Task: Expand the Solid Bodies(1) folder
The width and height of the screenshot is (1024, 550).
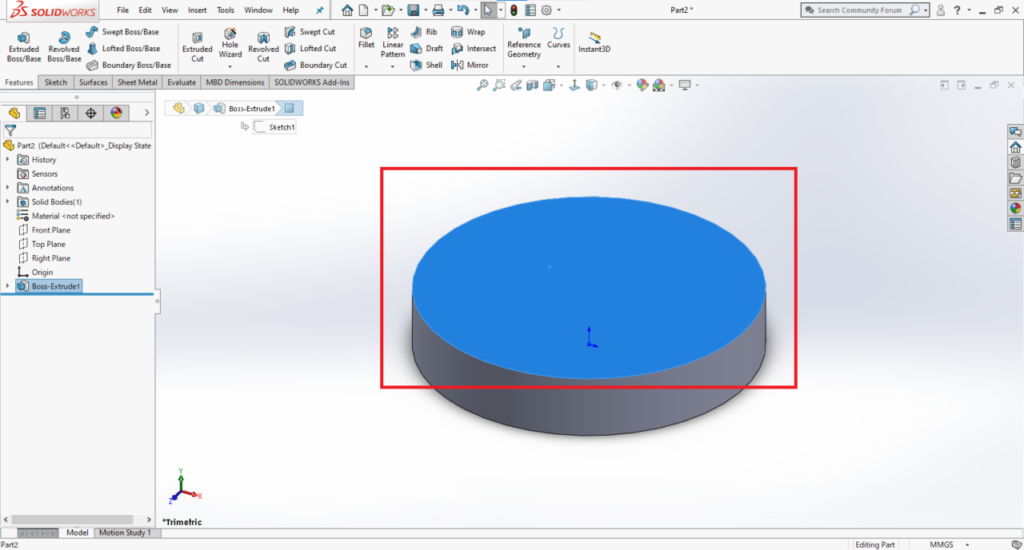Action: 9,202
